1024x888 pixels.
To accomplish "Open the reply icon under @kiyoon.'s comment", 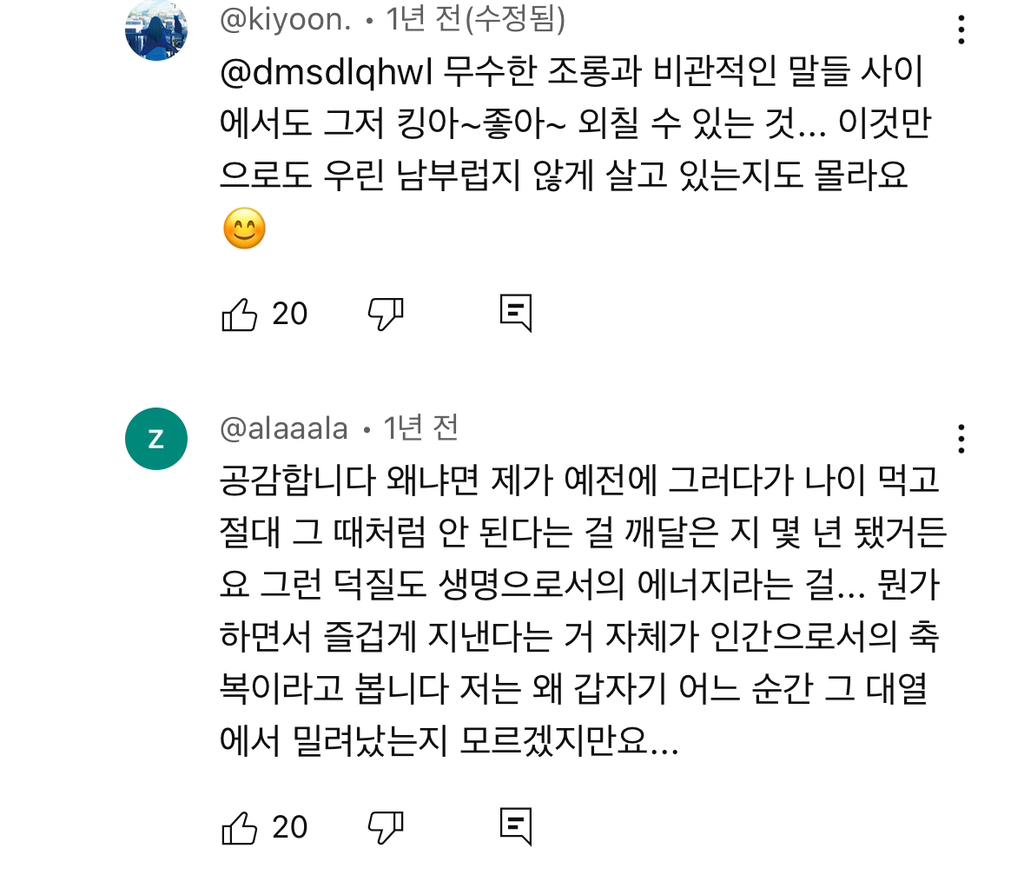I will (516, 313).
